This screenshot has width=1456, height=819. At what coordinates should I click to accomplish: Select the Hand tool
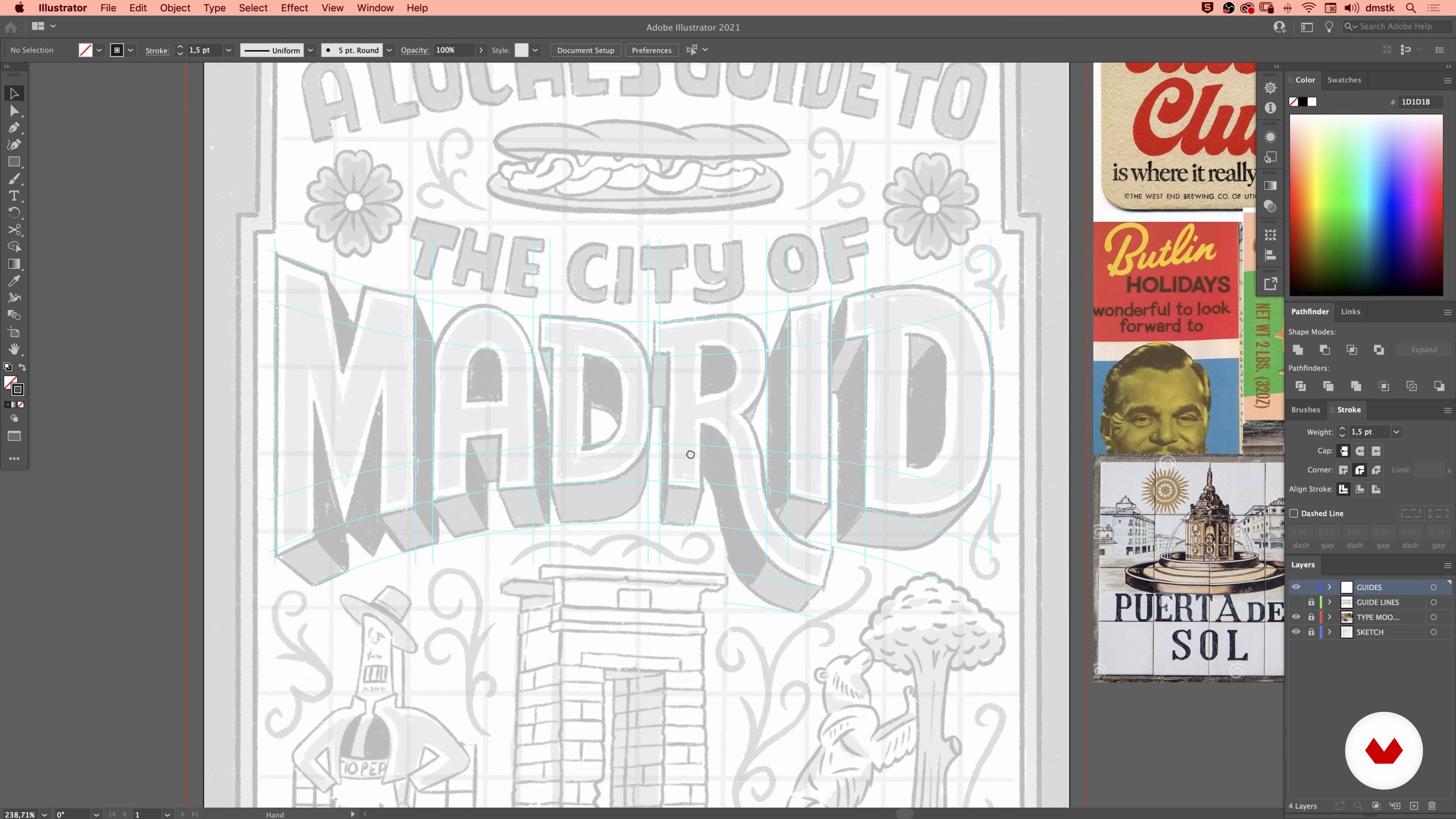[14, 349]
